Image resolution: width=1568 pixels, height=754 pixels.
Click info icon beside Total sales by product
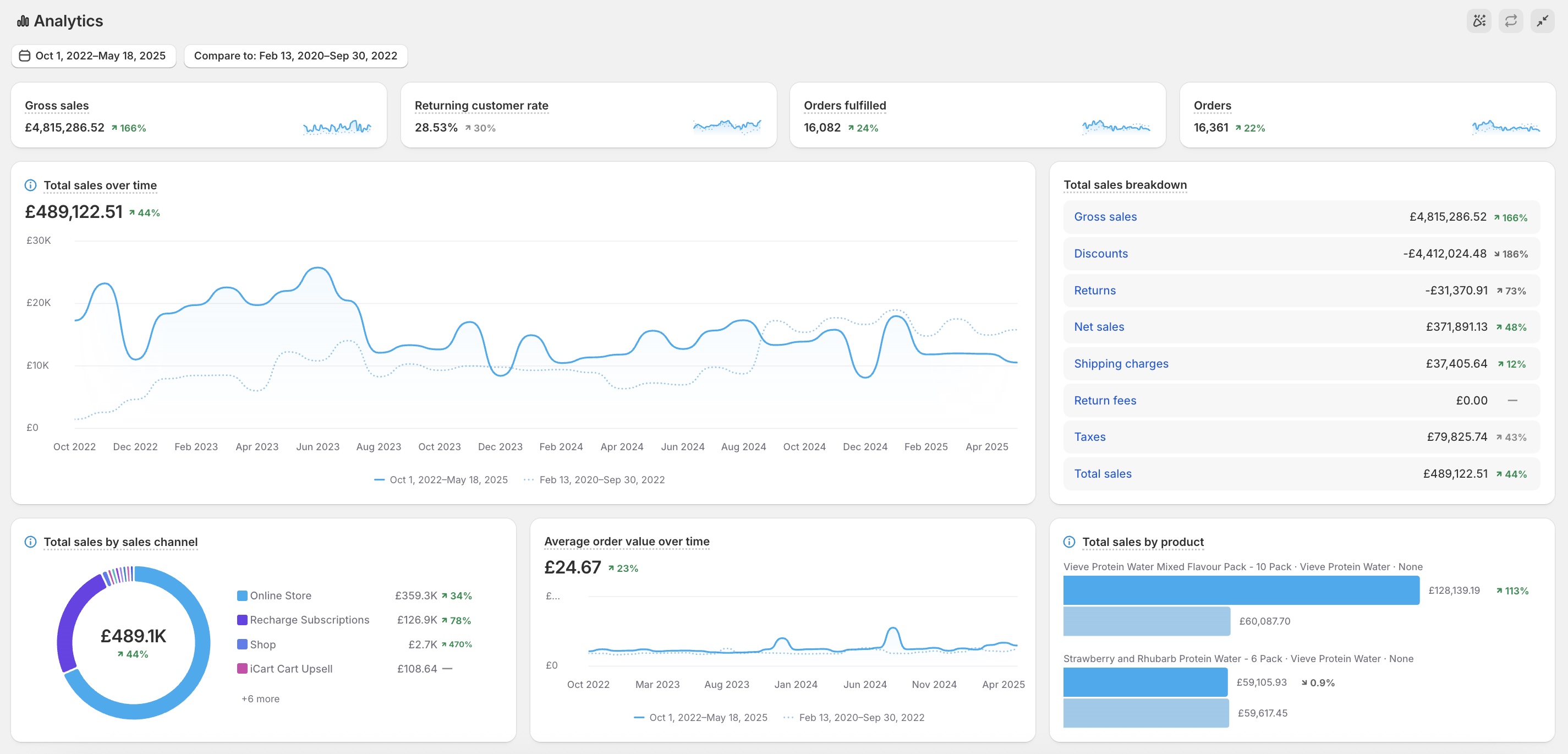click(1069, 542)
